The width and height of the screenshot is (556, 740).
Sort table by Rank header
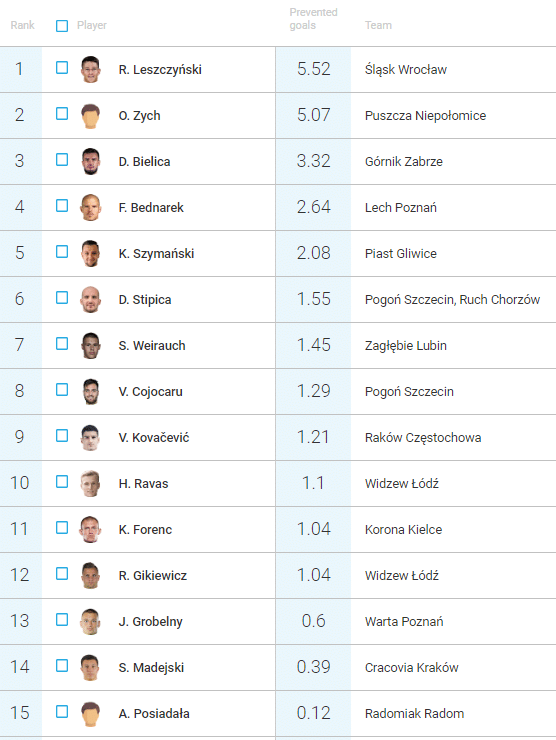pos(22,25)
